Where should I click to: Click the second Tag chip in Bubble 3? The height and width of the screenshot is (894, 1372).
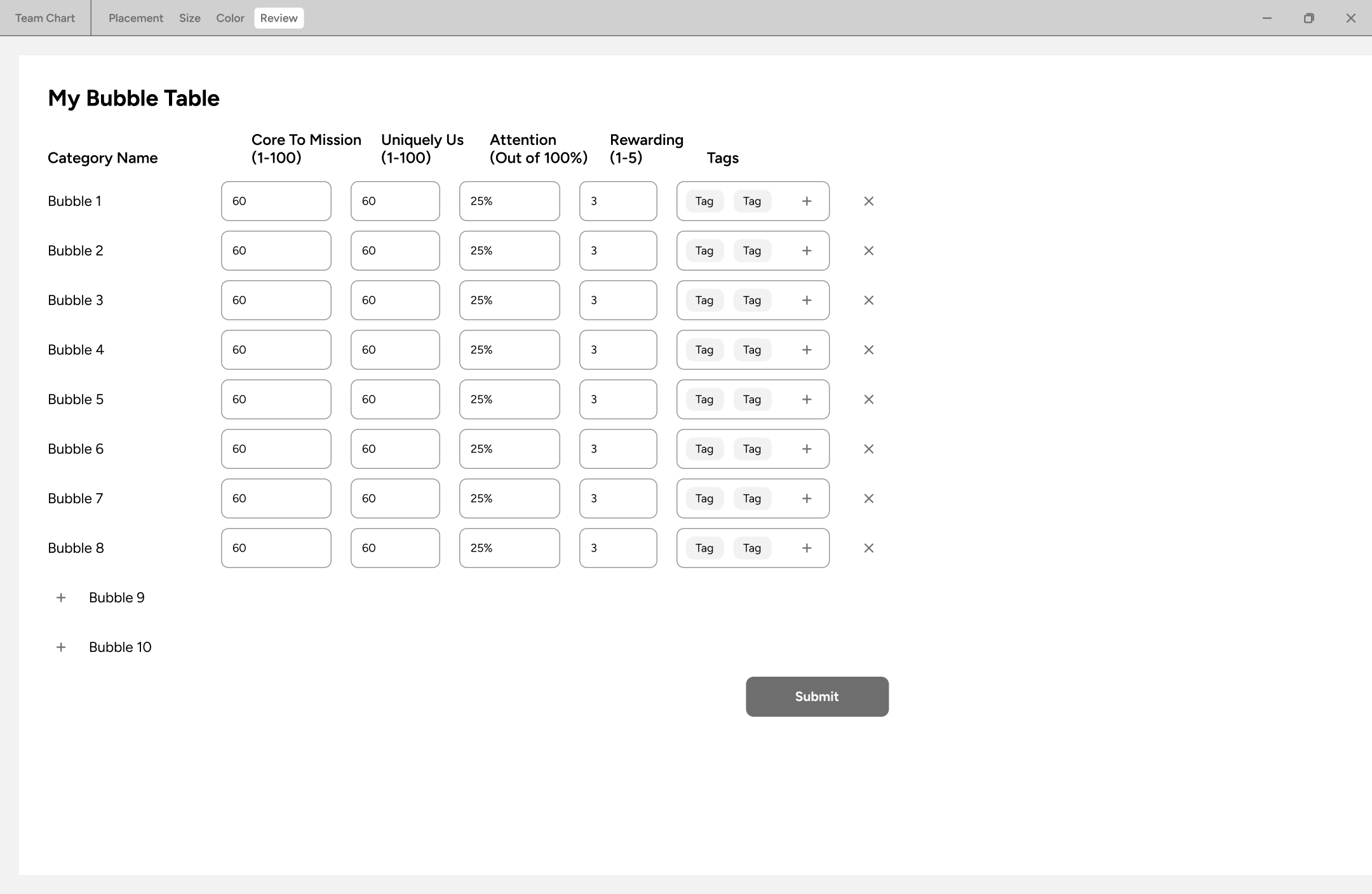(x=752, y=301)
